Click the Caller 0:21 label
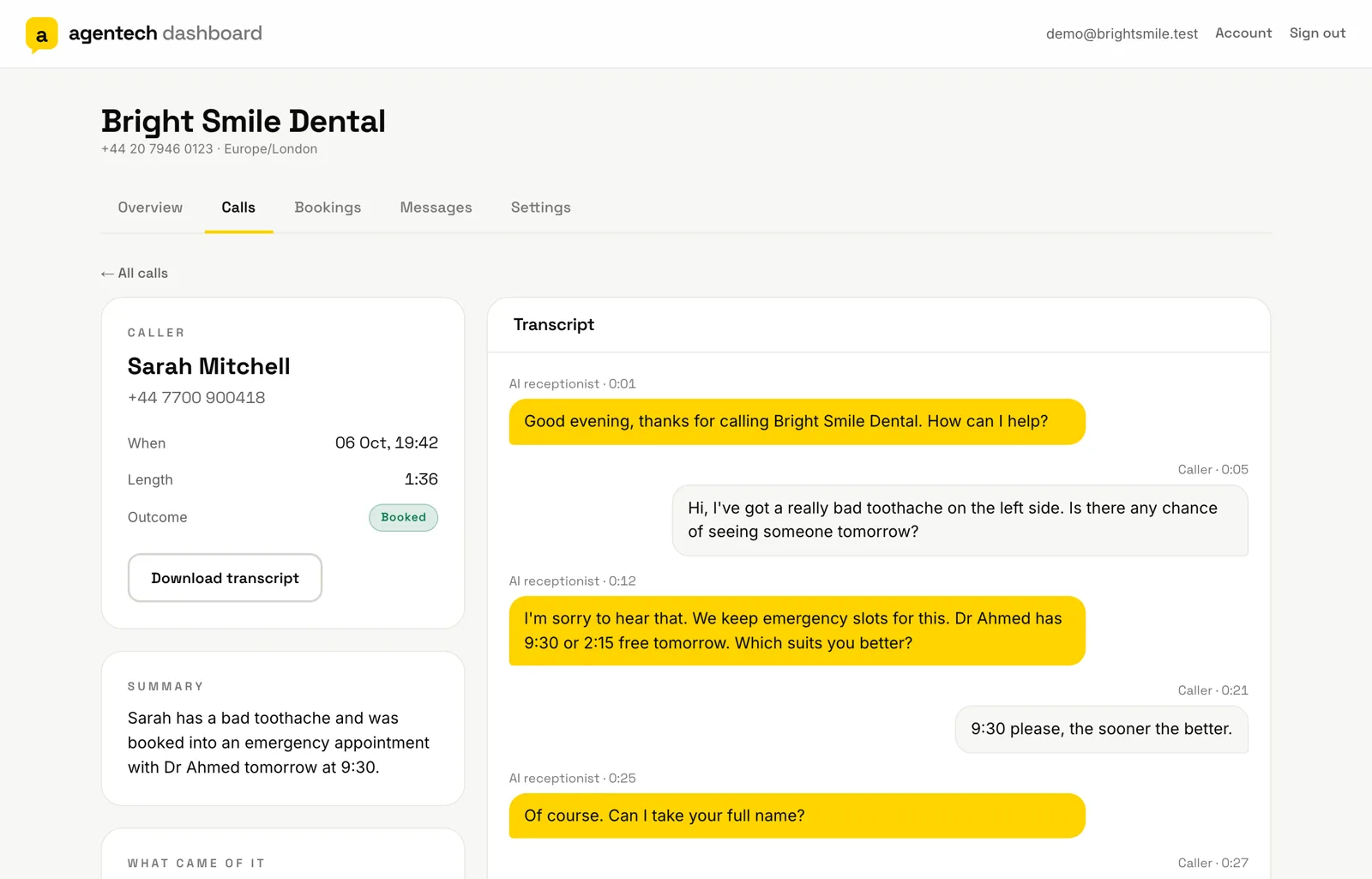 (x=1213, y=691)
